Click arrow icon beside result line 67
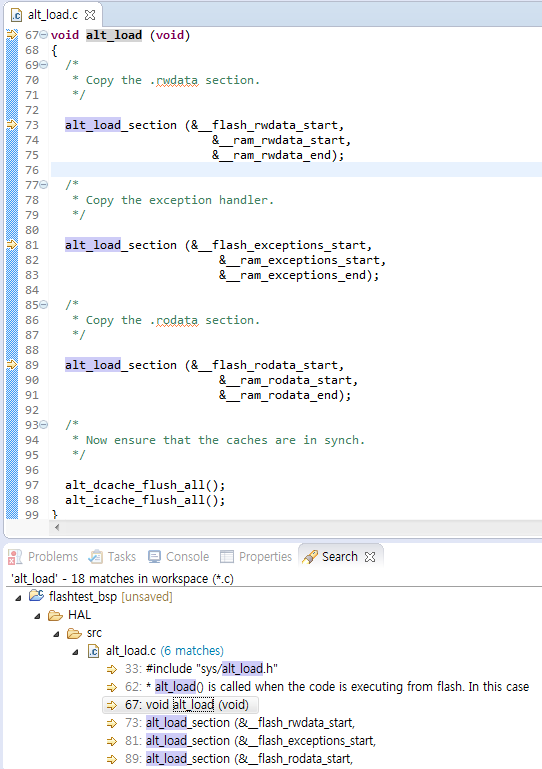The width and height of the screenshot is (542, 769). pyautogui.click(x=112, y=705)
